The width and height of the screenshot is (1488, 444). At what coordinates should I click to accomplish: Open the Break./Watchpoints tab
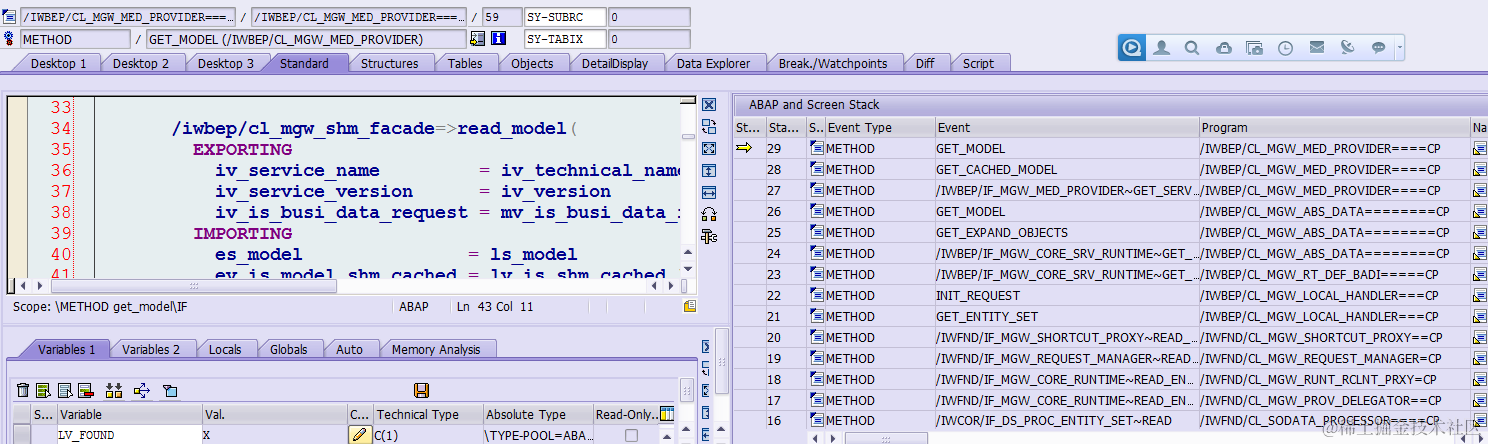[833, 63]
